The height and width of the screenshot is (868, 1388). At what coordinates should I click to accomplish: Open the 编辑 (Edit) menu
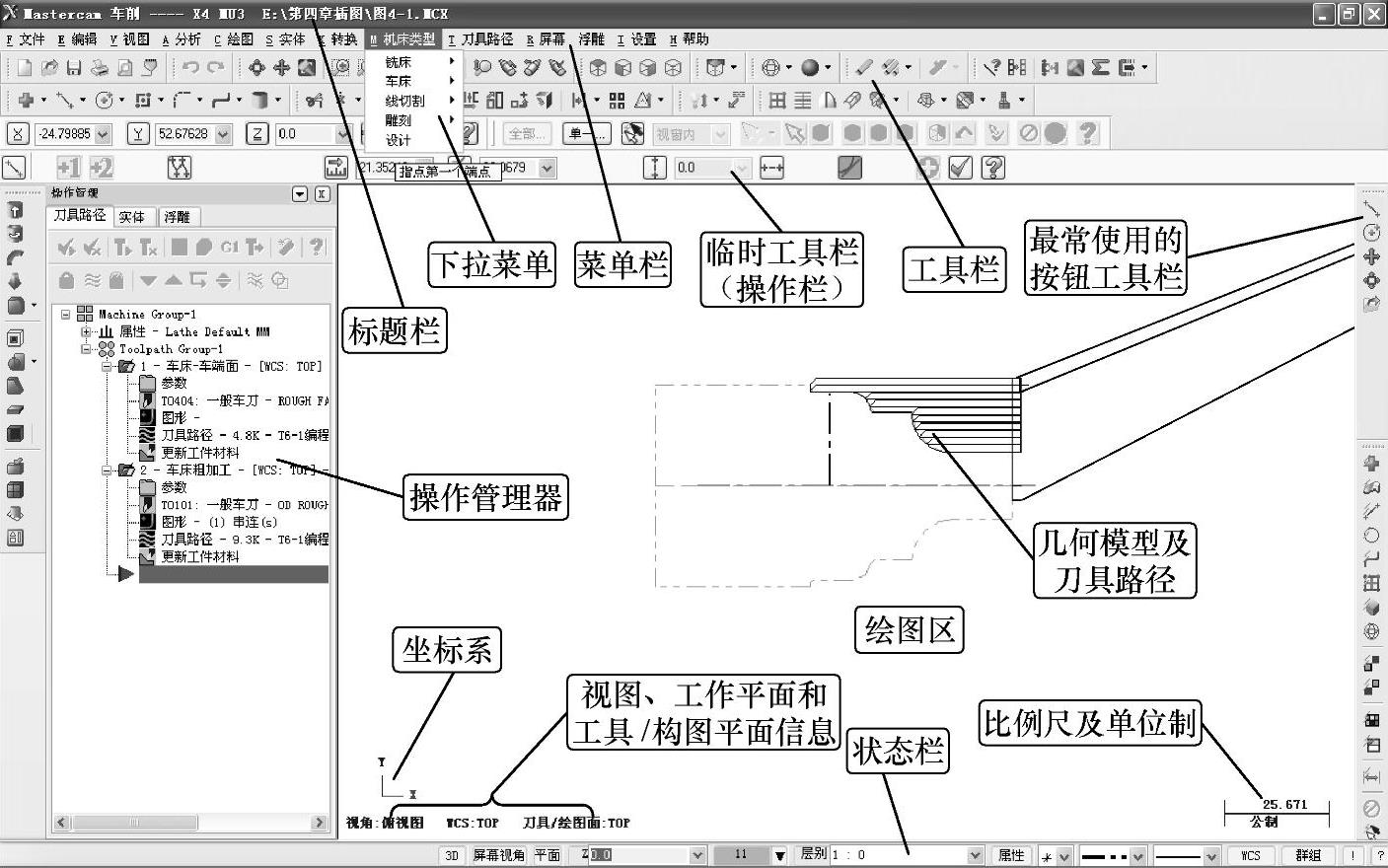point(77,39)
